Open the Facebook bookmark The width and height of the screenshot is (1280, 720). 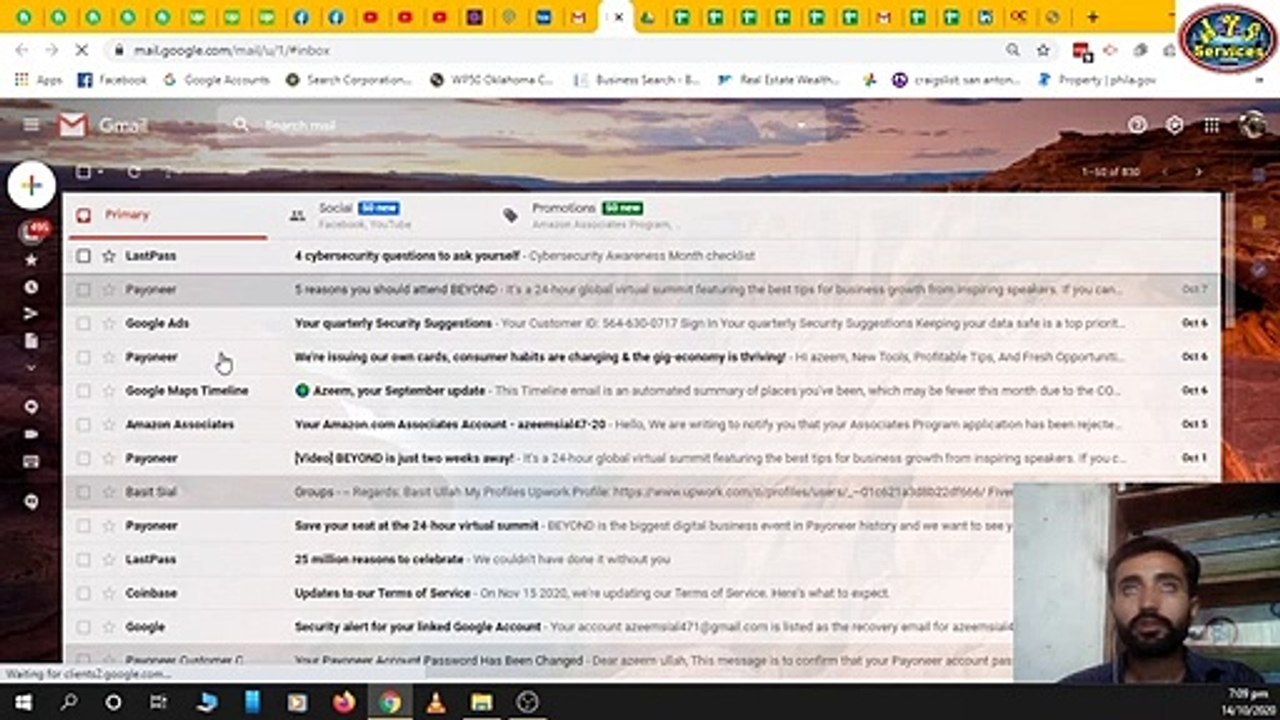click(x=112, y=80)
